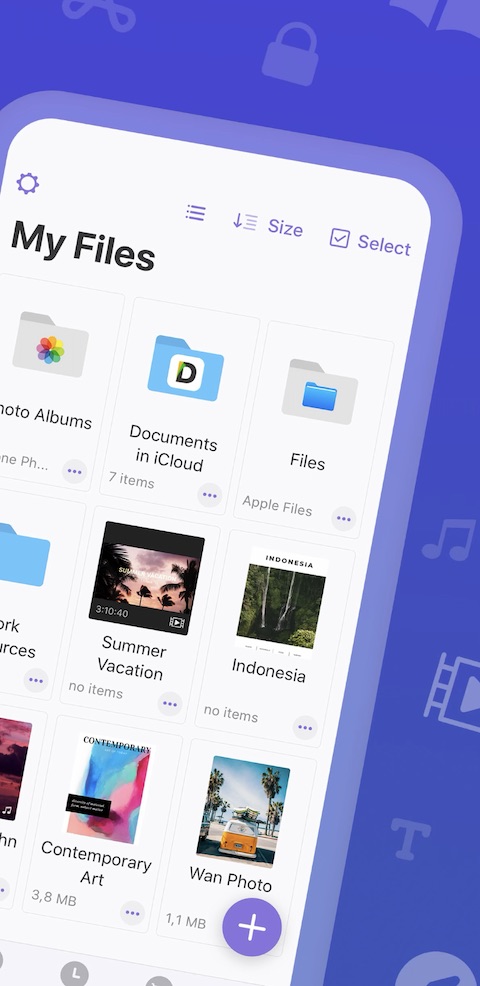480x986 pixels.
Task: Open more options for Contemporary Art
Action: (x=133, y=912)
